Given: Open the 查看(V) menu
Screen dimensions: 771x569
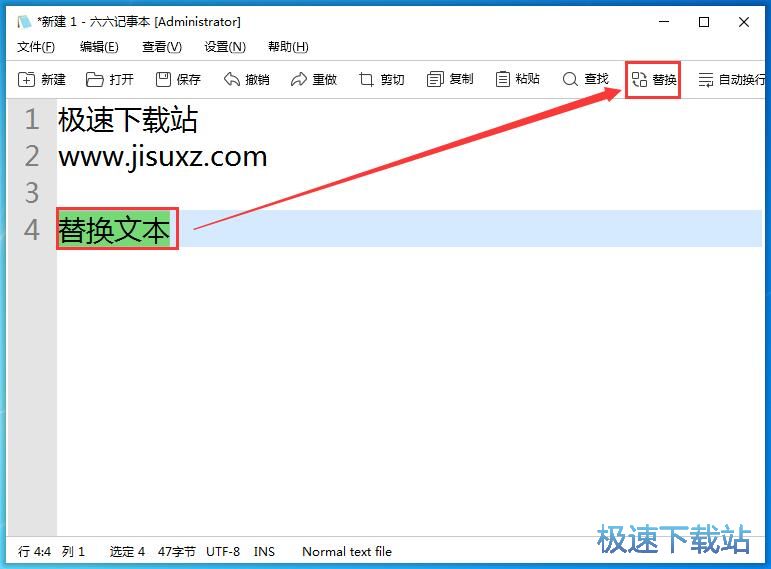Looking at the screenshot, I should point(162,47).
